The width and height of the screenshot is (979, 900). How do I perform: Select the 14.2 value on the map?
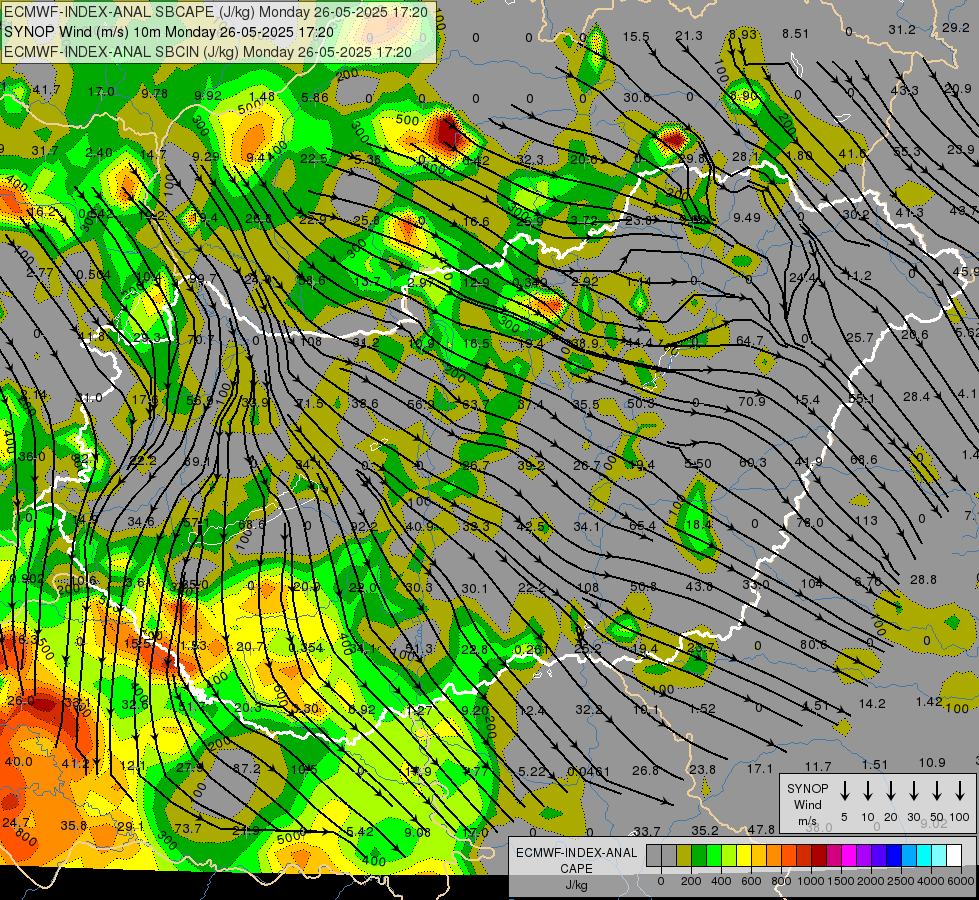[872, 704]
